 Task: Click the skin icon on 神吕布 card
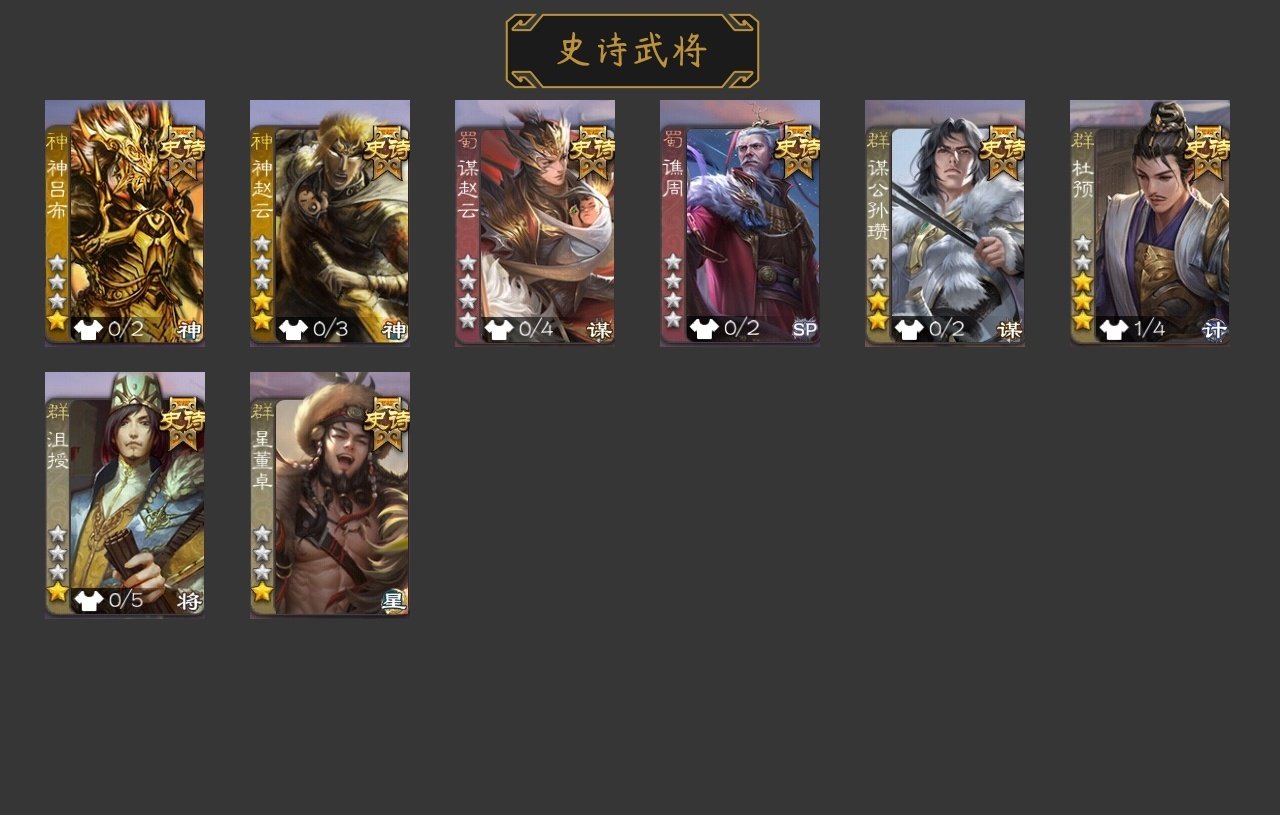click(88, 329)
